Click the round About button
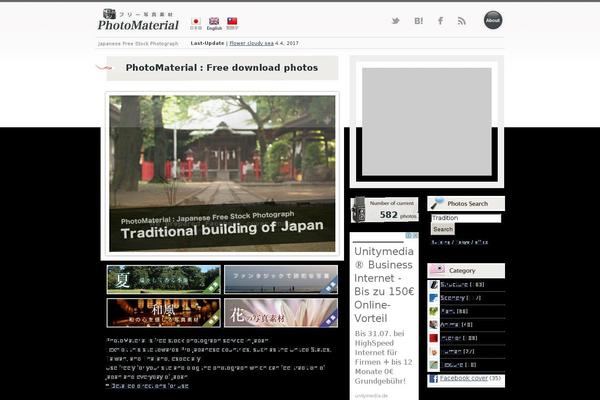 (x=493, y=20)
